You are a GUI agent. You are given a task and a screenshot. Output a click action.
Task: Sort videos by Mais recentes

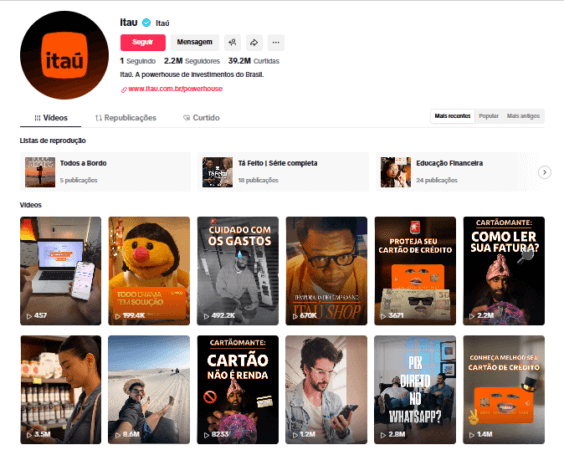[452, 116]
